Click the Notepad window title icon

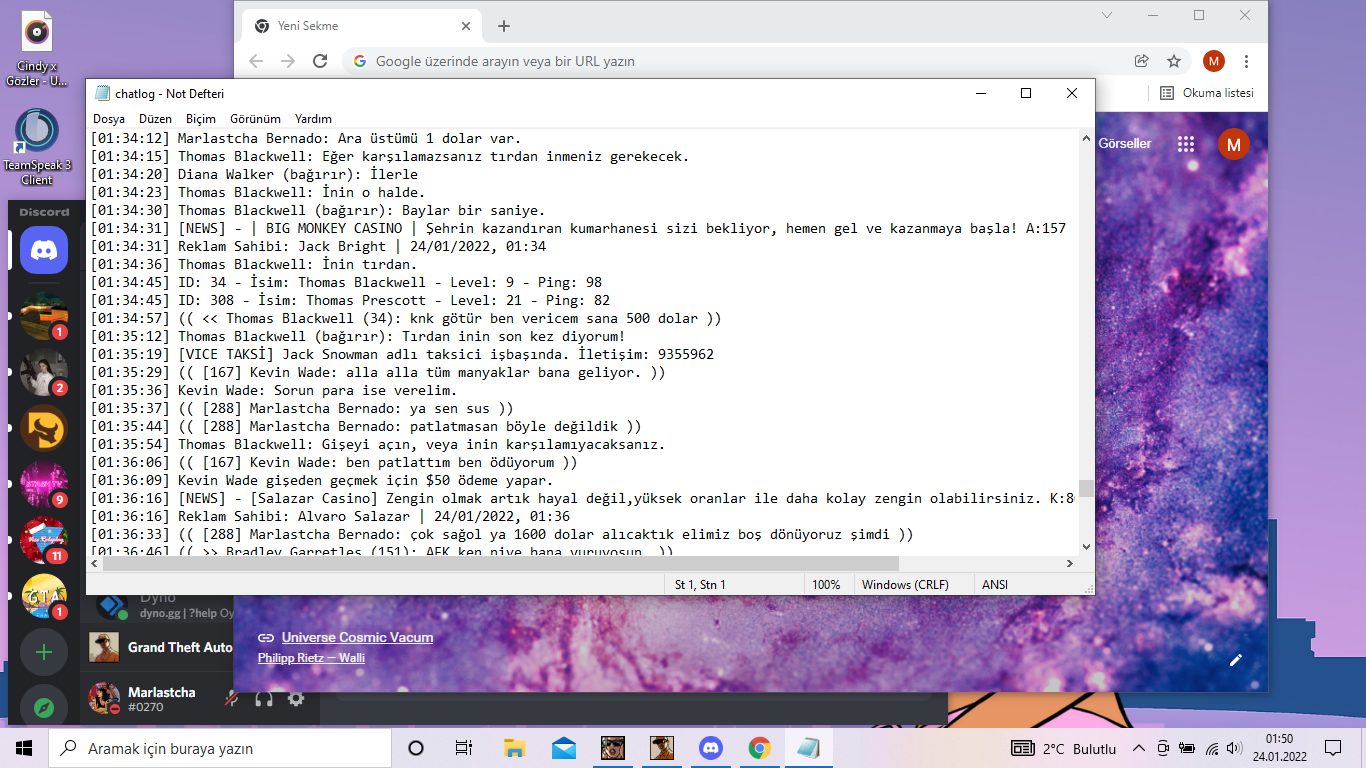(102, 93)
